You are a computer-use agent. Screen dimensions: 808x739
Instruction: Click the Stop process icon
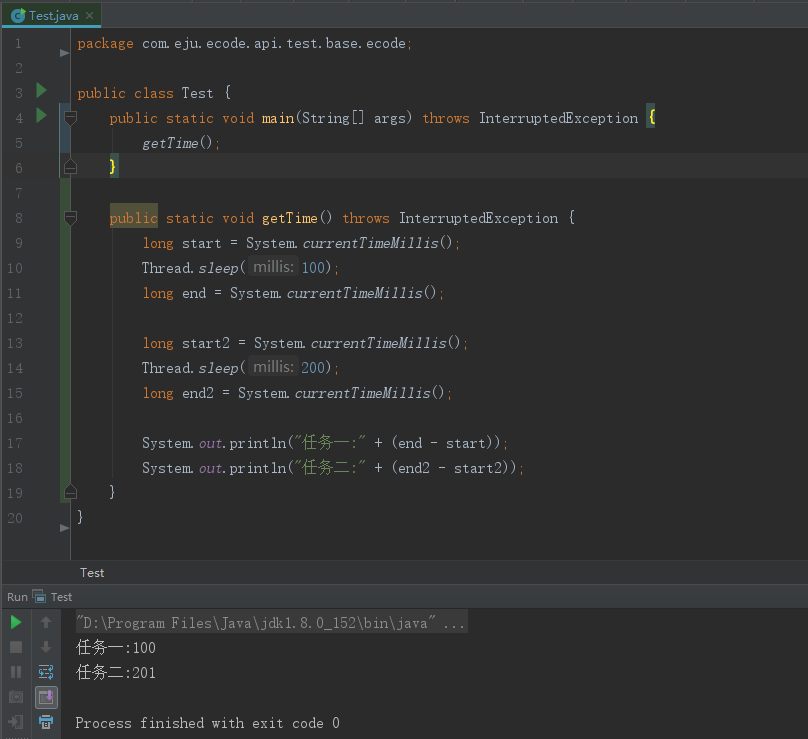pyautogui.click(x=15, y=646)
